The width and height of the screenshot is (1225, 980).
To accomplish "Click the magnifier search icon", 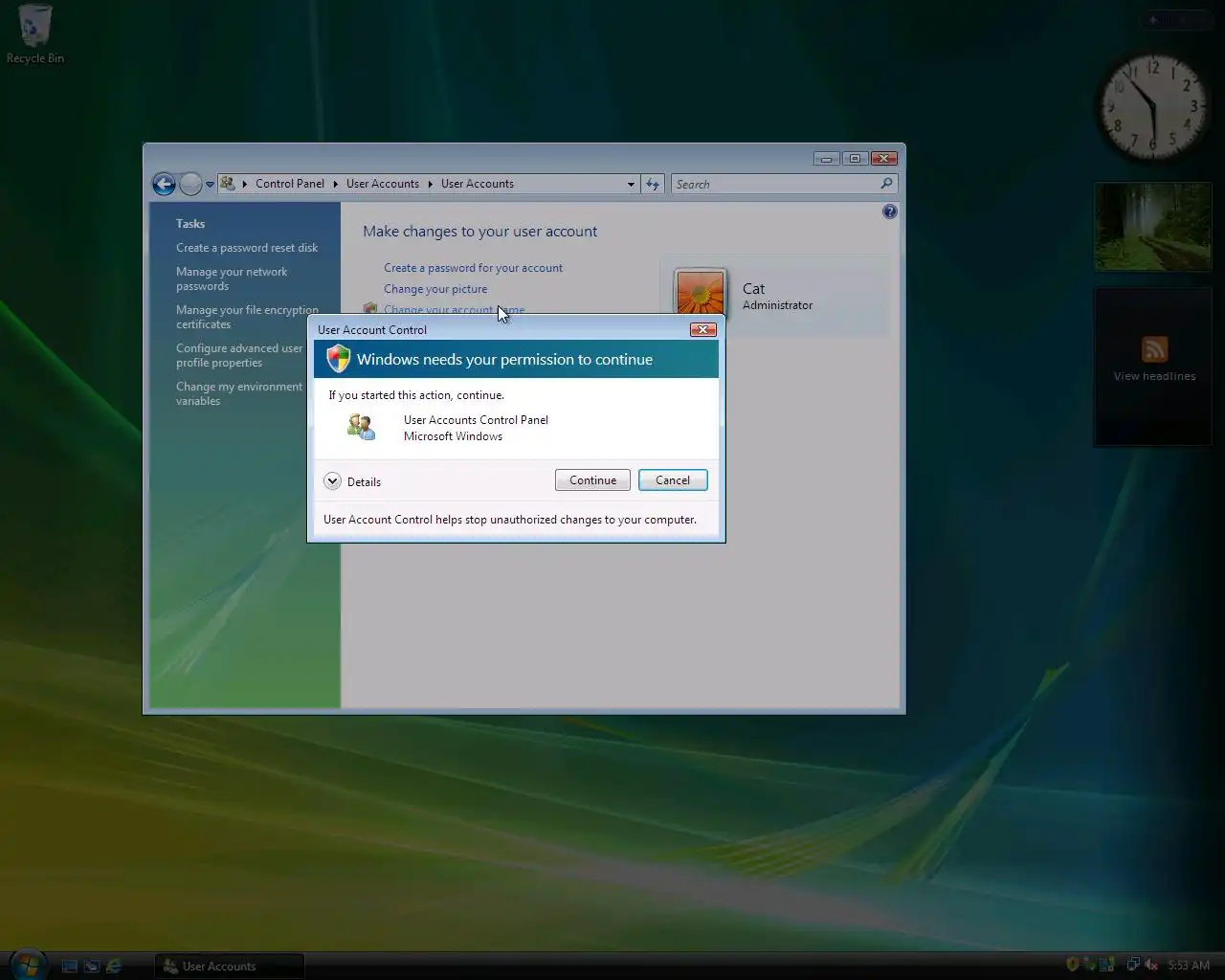I will (886, 184).
